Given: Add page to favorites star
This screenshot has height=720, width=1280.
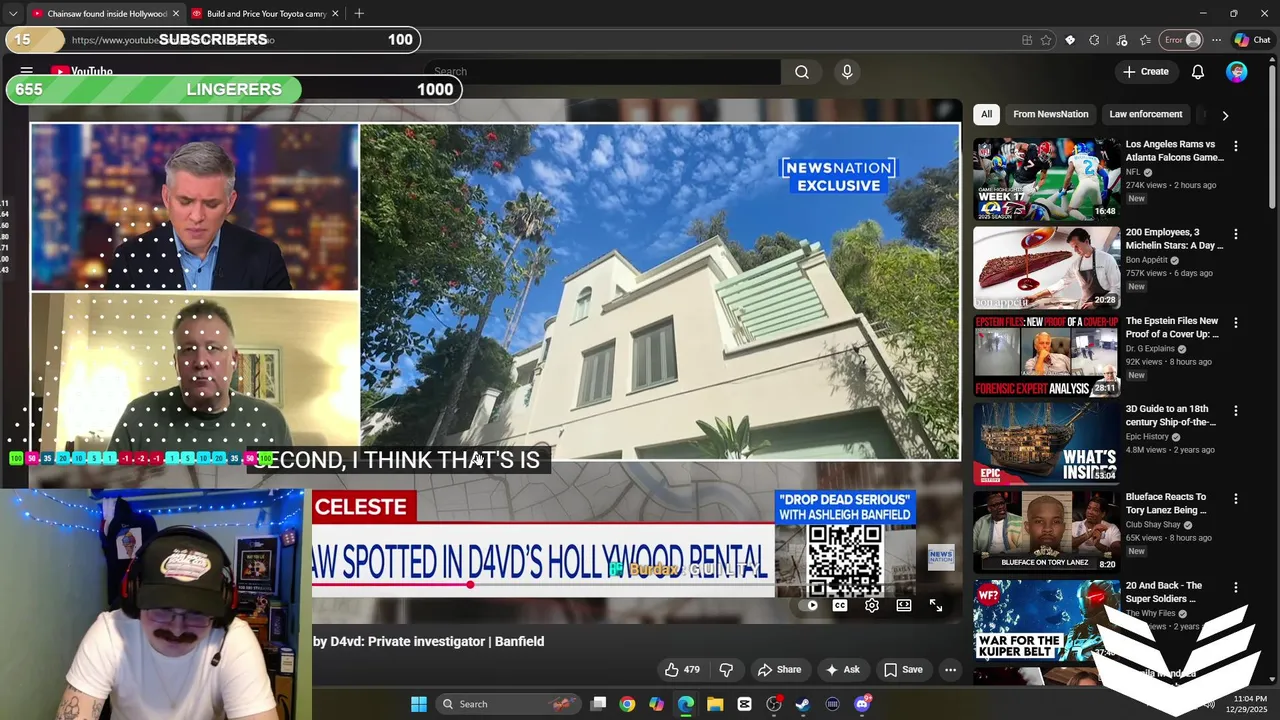Looking at the screenshot, I should (x=1046, y=40).
